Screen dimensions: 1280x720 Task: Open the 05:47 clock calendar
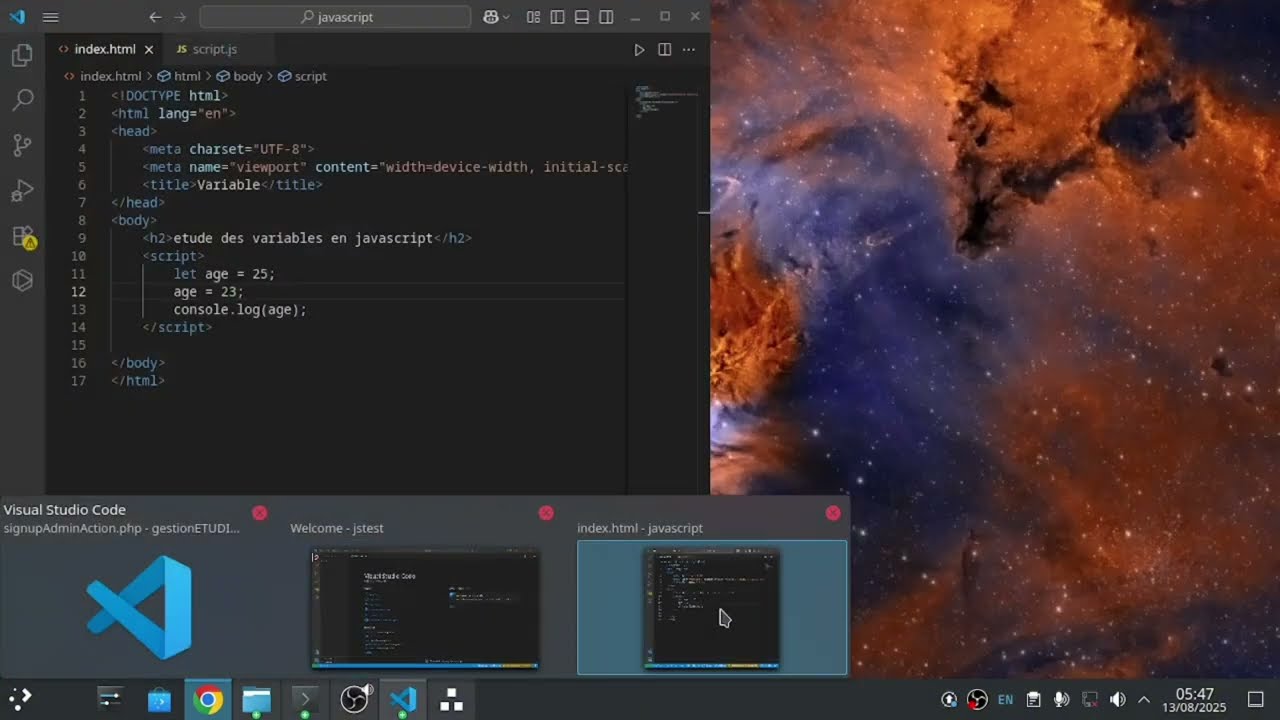(x=1195, y=700)
